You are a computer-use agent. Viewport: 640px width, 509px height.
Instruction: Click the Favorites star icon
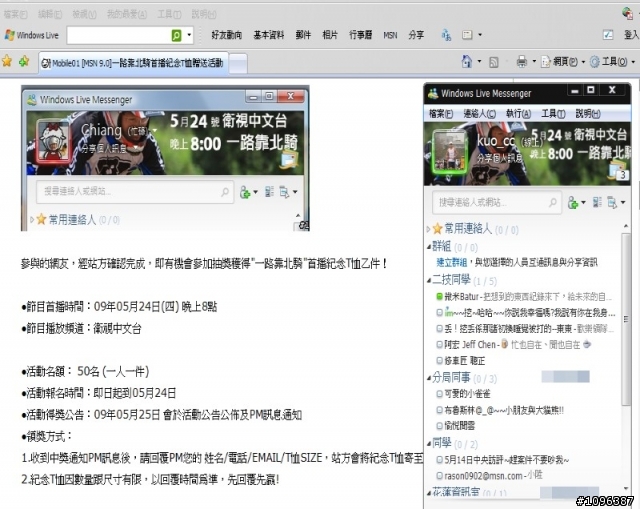point(7,62)
